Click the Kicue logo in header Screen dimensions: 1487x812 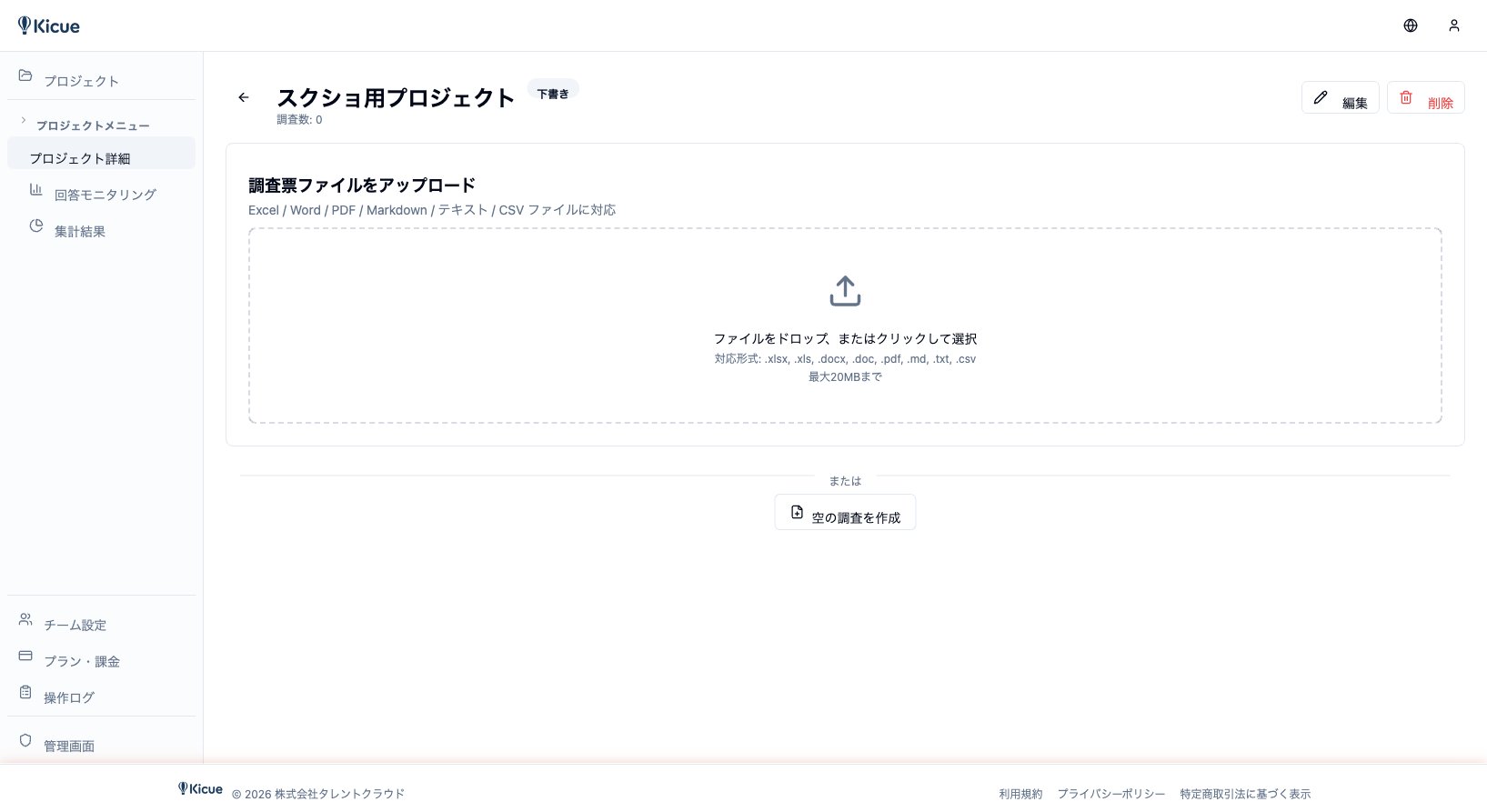pyautogui.click(x=49, y=25)
